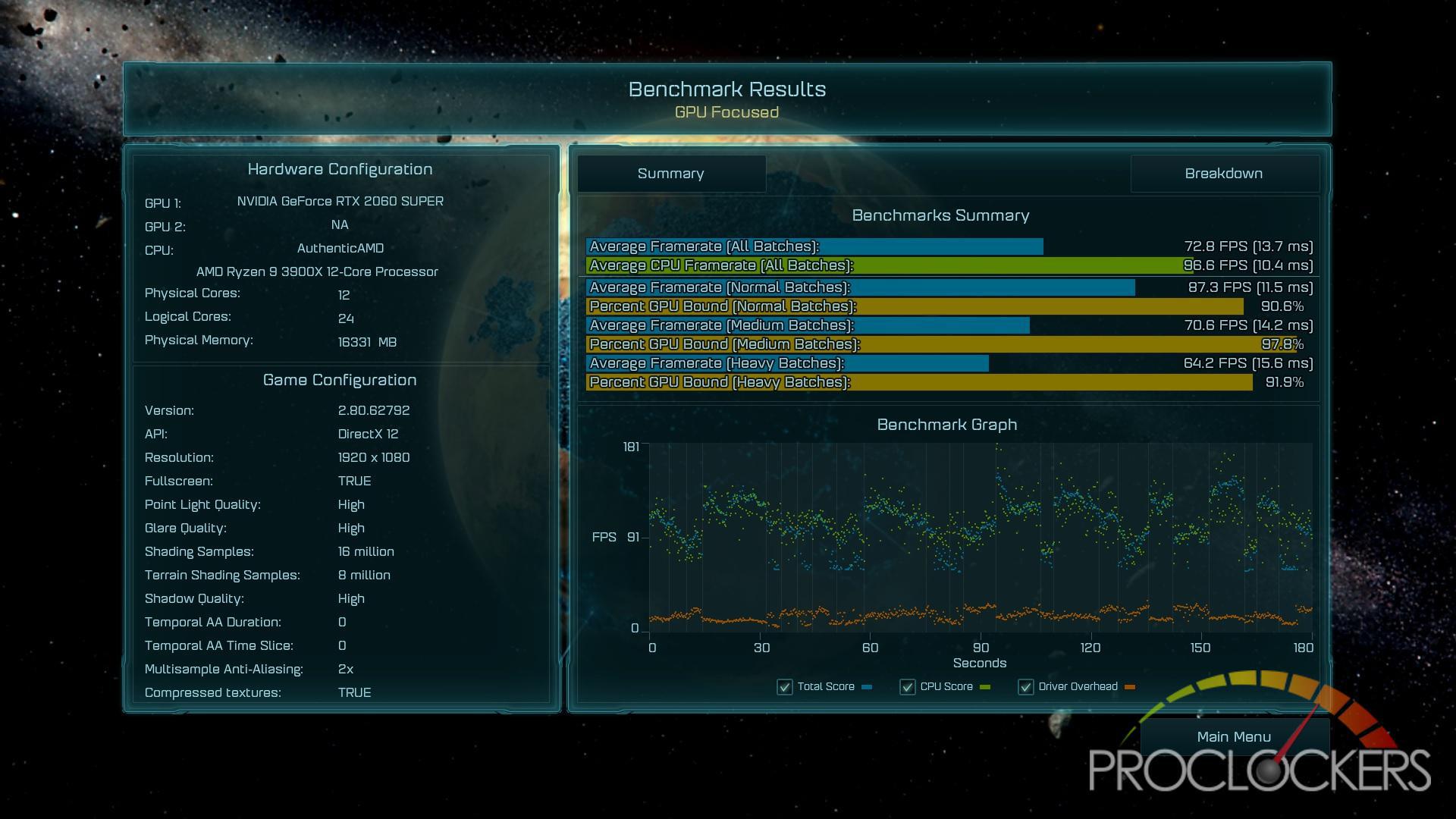Click the 'Benchmarks Summary' heading
Viewport: 1456px width, 819px height.
[x=940, y=215]
